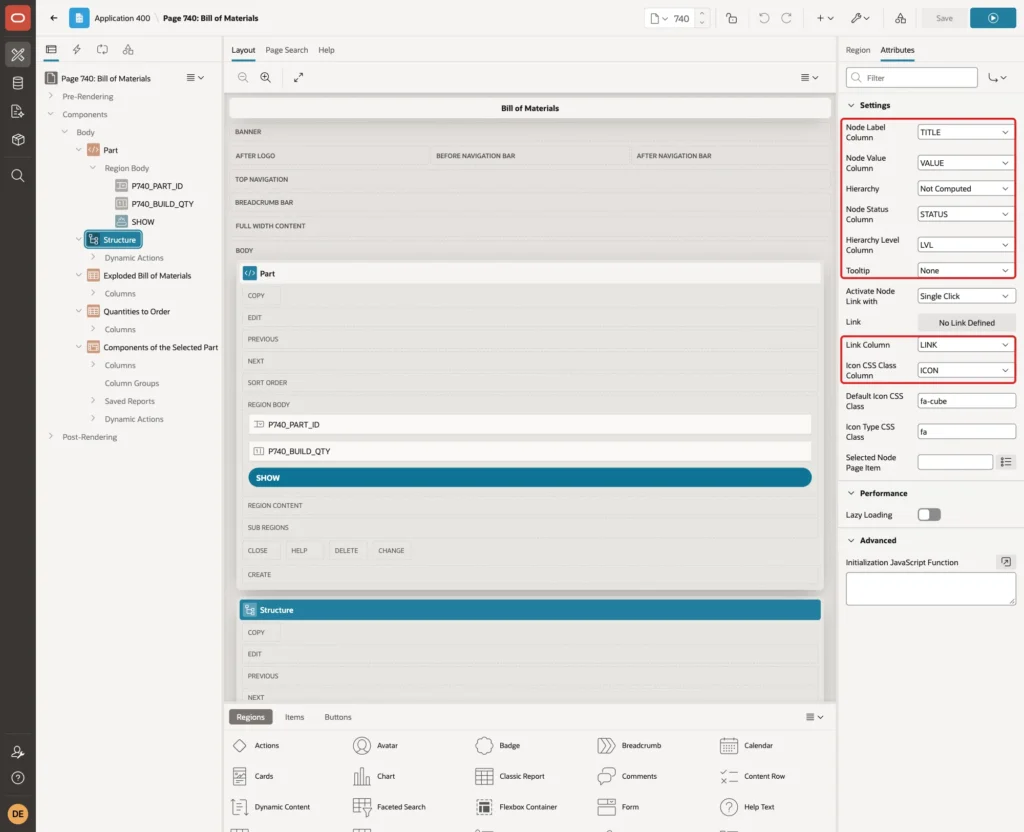The image size is (1024, 832).
Task: Open the Hierarchy dropdown set to Not Computed
Action: coord(965,189)
